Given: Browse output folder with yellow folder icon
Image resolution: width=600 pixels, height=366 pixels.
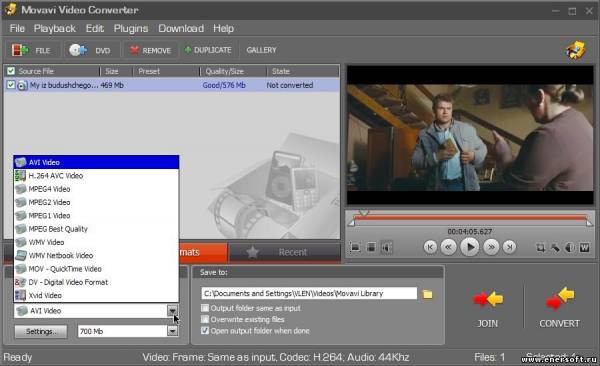Looking at the screenshot, I should click(427, 294).
